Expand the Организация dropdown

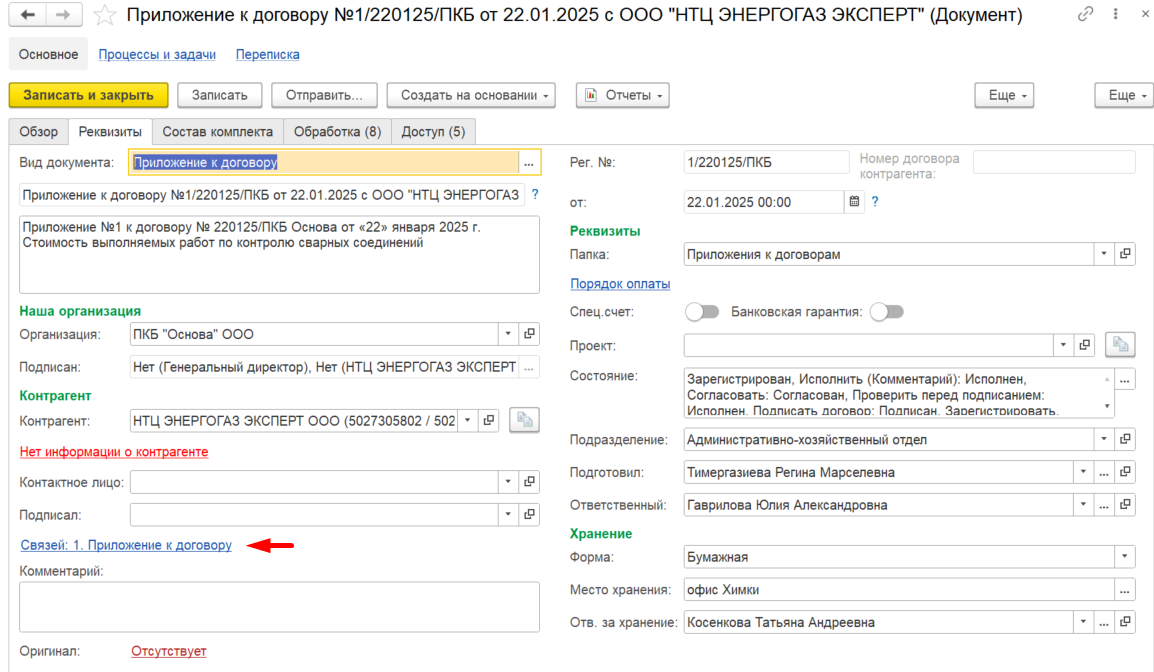pos(508,334)
